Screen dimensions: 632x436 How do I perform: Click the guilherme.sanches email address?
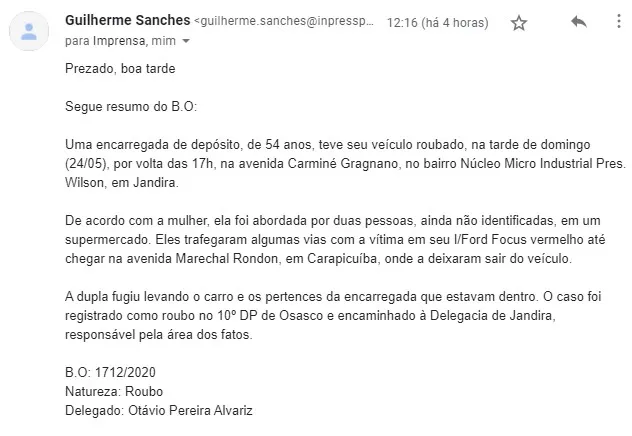point(284,21)
